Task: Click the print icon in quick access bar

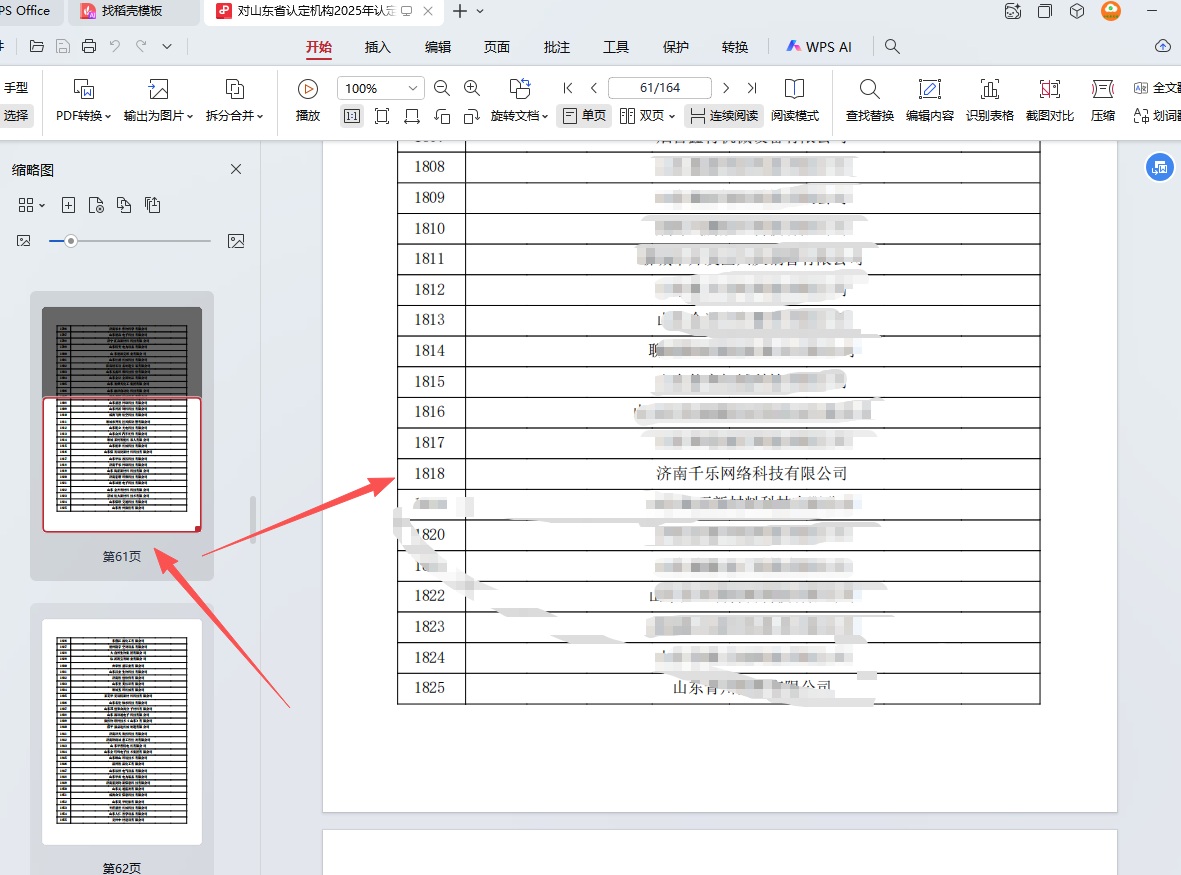Action: pyautogui.click(x=89, y=46)
